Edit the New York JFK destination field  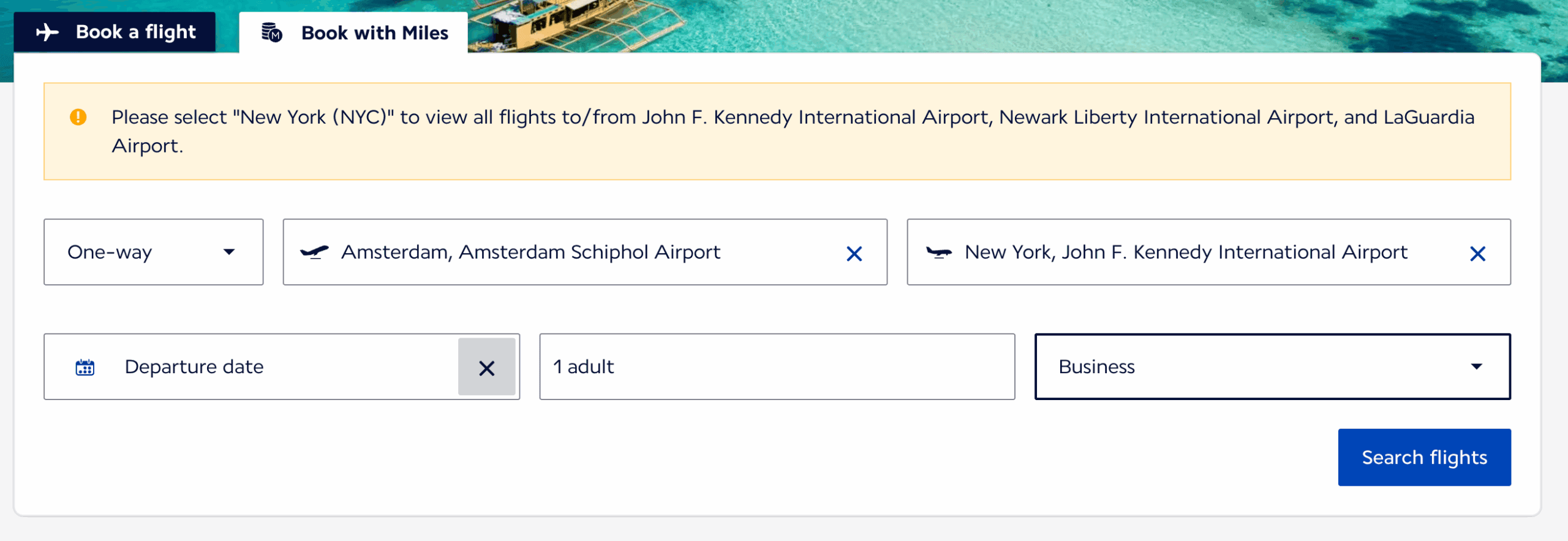pos(1185,252)
